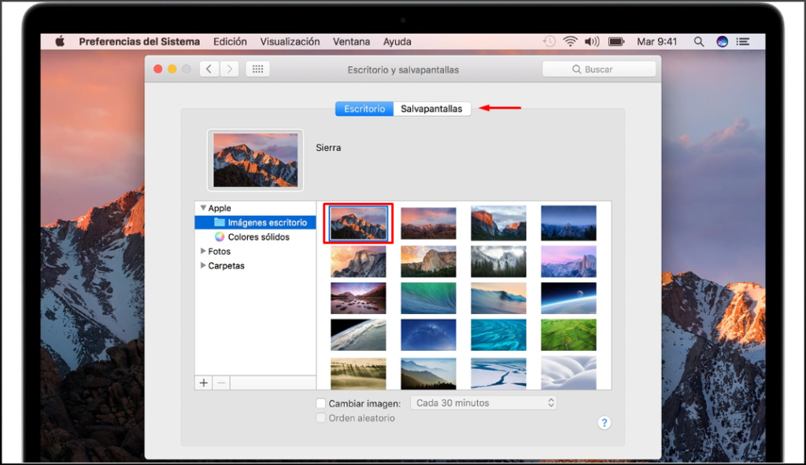806x465 pixels.
Task: Select the Colores sólidos color wheel icon
Action: tap(219, 237)
